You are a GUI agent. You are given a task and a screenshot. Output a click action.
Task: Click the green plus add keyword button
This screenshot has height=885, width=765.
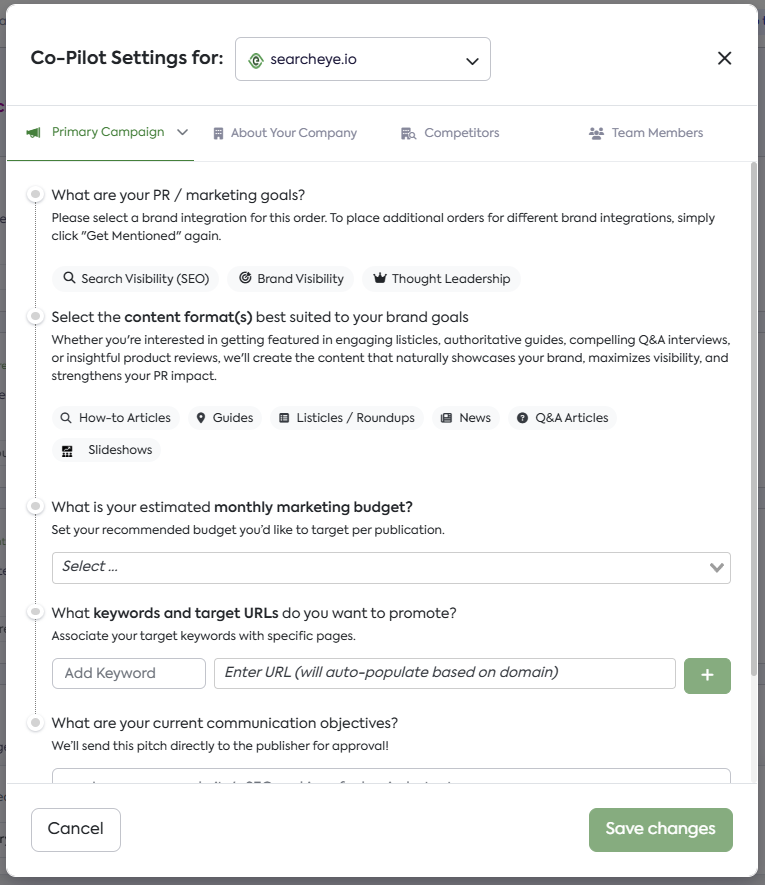(707, 675)
